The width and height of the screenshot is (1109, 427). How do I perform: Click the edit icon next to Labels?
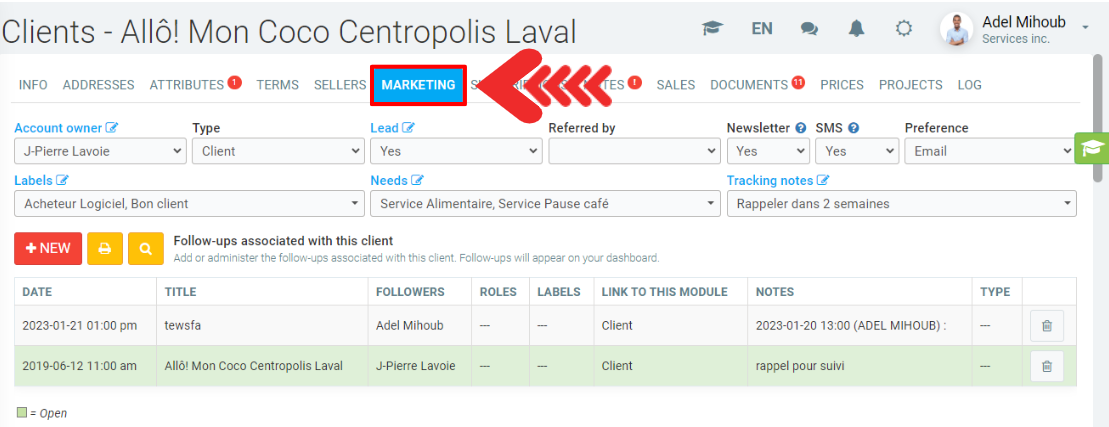pyautogui.click(x=63, y=181)
